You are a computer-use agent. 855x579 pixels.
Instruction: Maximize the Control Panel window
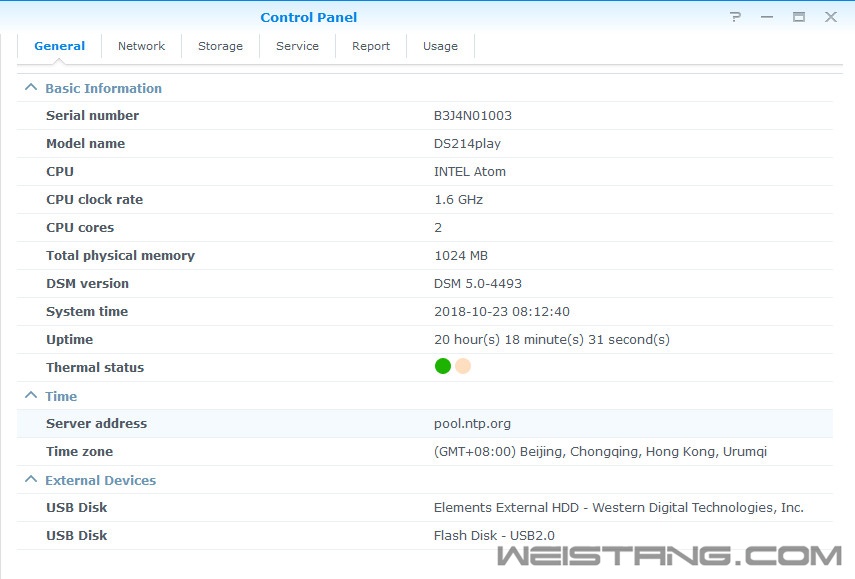pos(799,17)
